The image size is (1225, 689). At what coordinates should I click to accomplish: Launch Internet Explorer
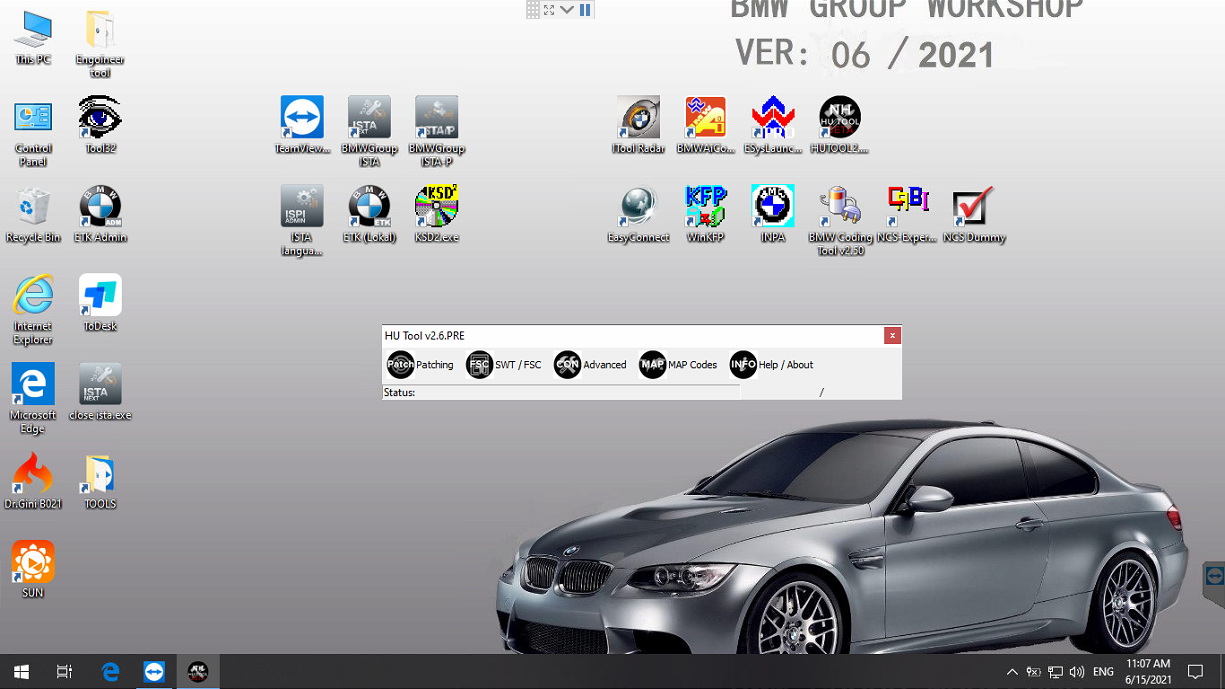click(33, 310)
